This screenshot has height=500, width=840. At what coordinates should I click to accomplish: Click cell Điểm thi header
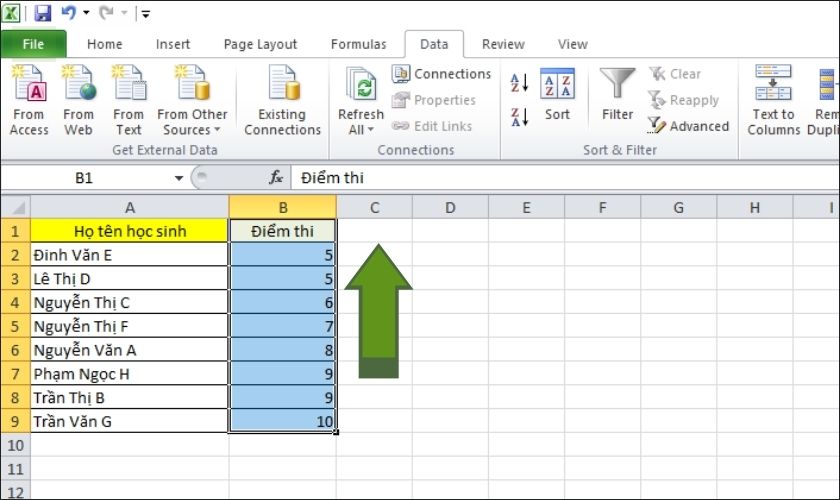tap(282, 231)
